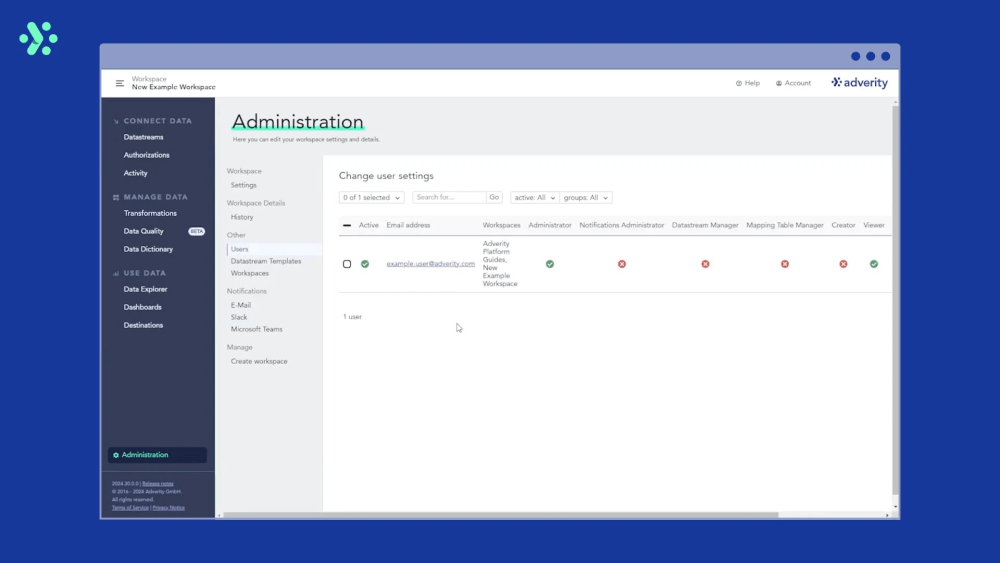The image size is (1000, 563).
Task: Open workspace Settings submenu item
Action: click(244, 185)
